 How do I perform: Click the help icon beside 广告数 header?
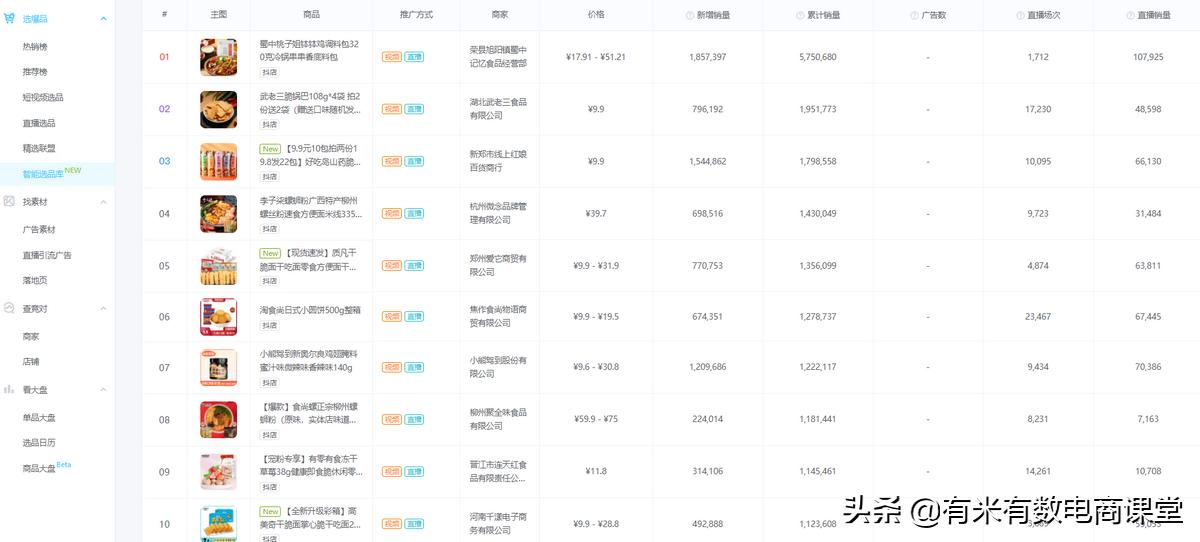pos(914,15)
